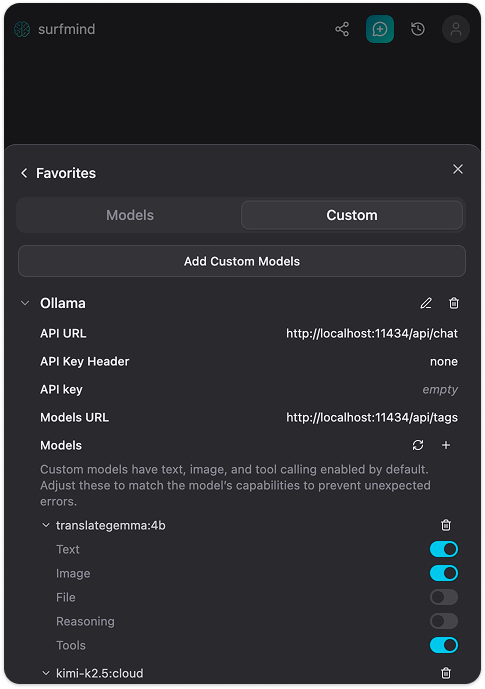Open chat history clock icon

pyautogui.click(x=418, y=29)
